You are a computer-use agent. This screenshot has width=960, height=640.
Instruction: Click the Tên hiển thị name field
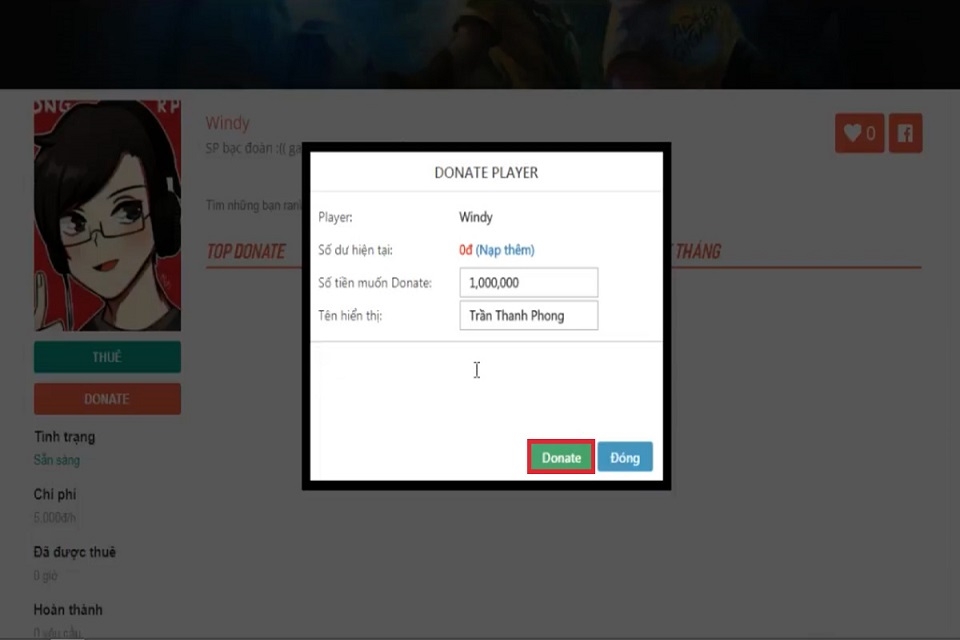click(528, 315)
